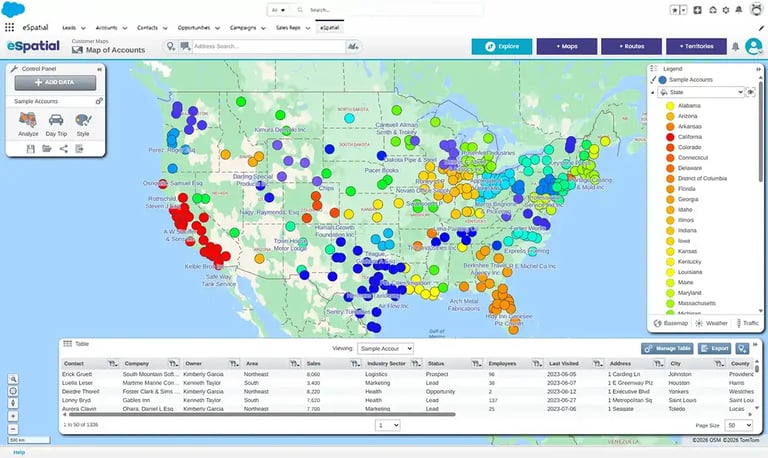Click the add annotation text icon right of search
Image resolution: width=768 pixels, height=458 pixels.
click(x=353, y=46)
